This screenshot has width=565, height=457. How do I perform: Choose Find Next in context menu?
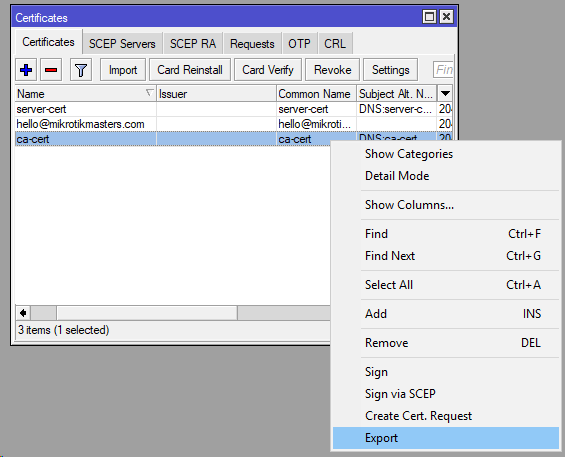pos(445,256)
